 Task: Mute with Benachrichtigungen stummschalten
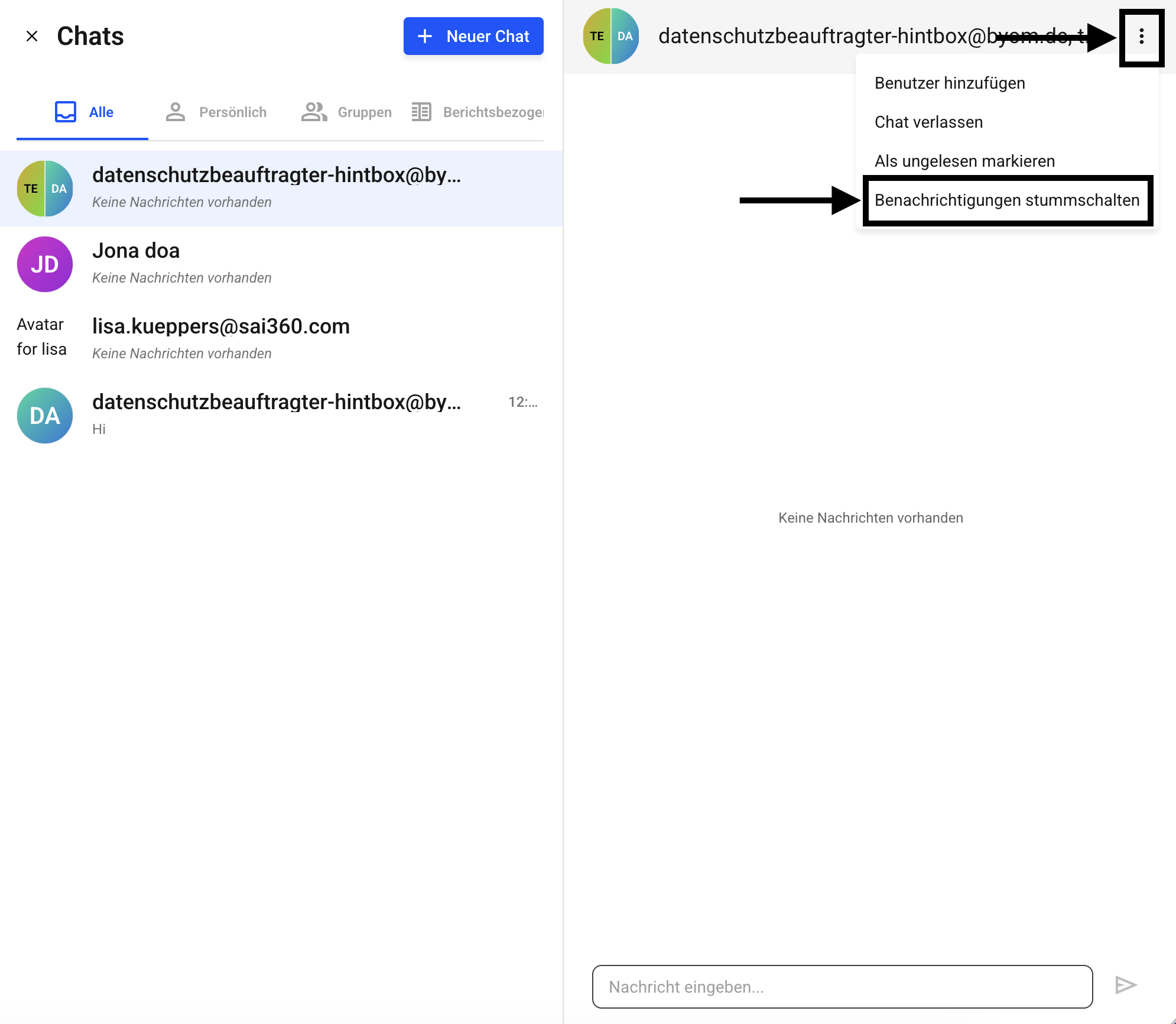click(x=1006, y=200)
